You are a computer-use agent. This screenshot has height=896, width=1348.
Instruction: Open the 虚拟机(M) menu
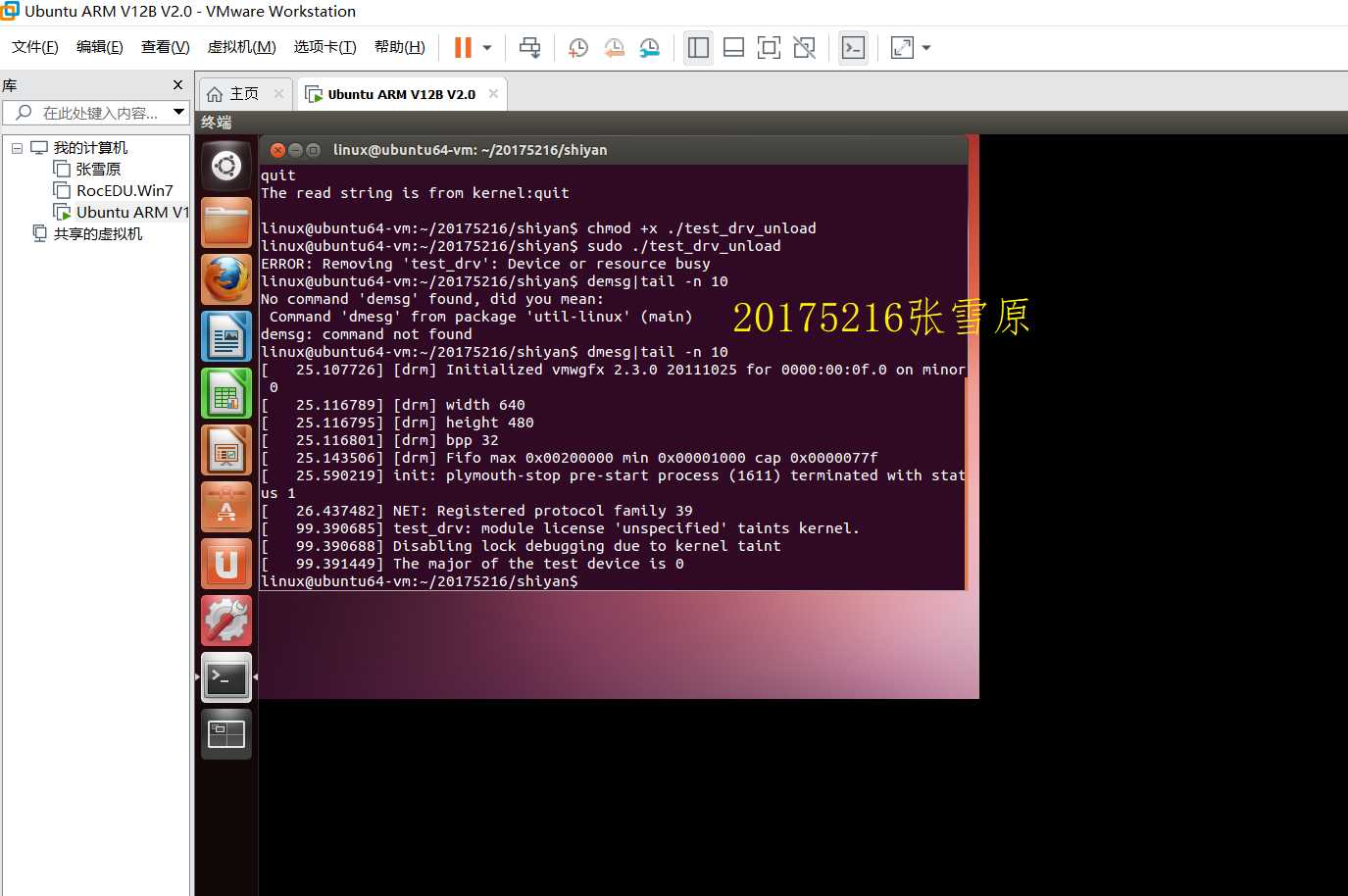pyautogui.click(x=241, y=47)
